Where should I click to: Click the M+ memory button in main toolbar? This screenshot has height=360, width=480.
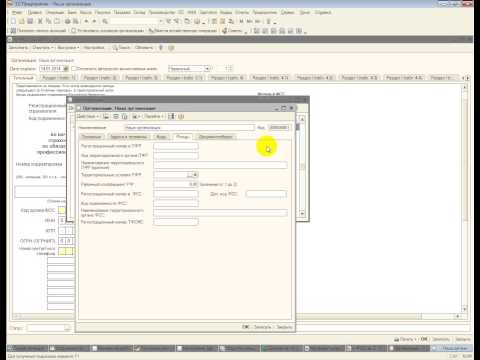[249, 21]
